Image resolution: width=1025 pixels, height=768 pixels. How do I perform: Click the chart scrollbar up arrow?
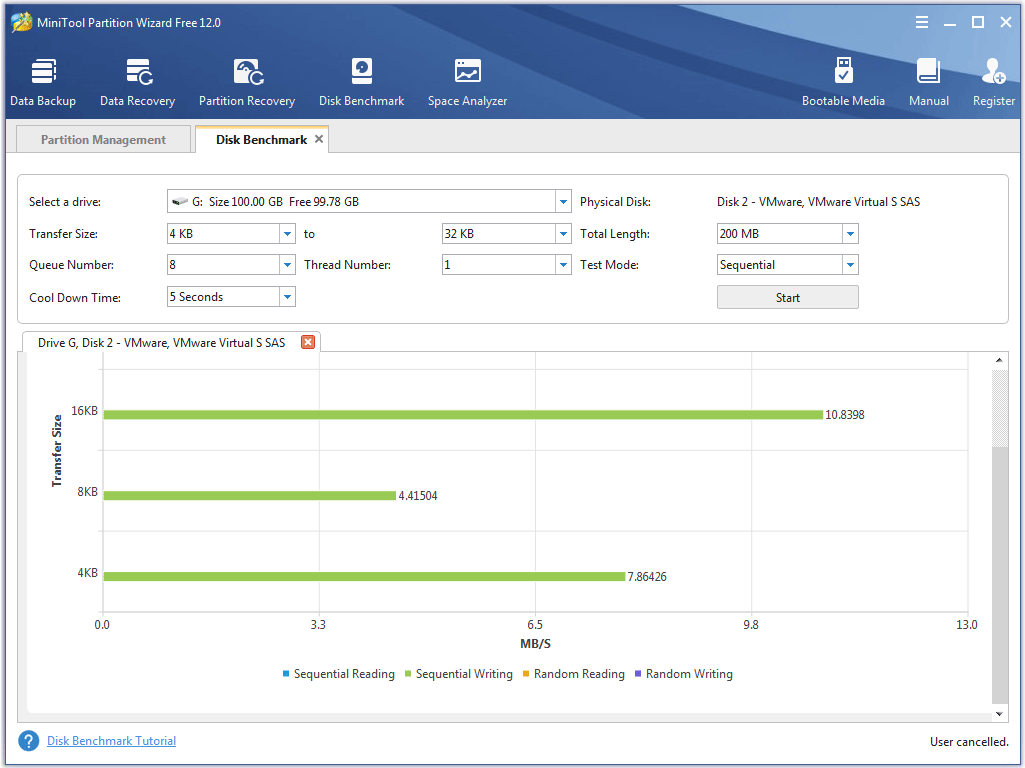(x=999, y=360)
